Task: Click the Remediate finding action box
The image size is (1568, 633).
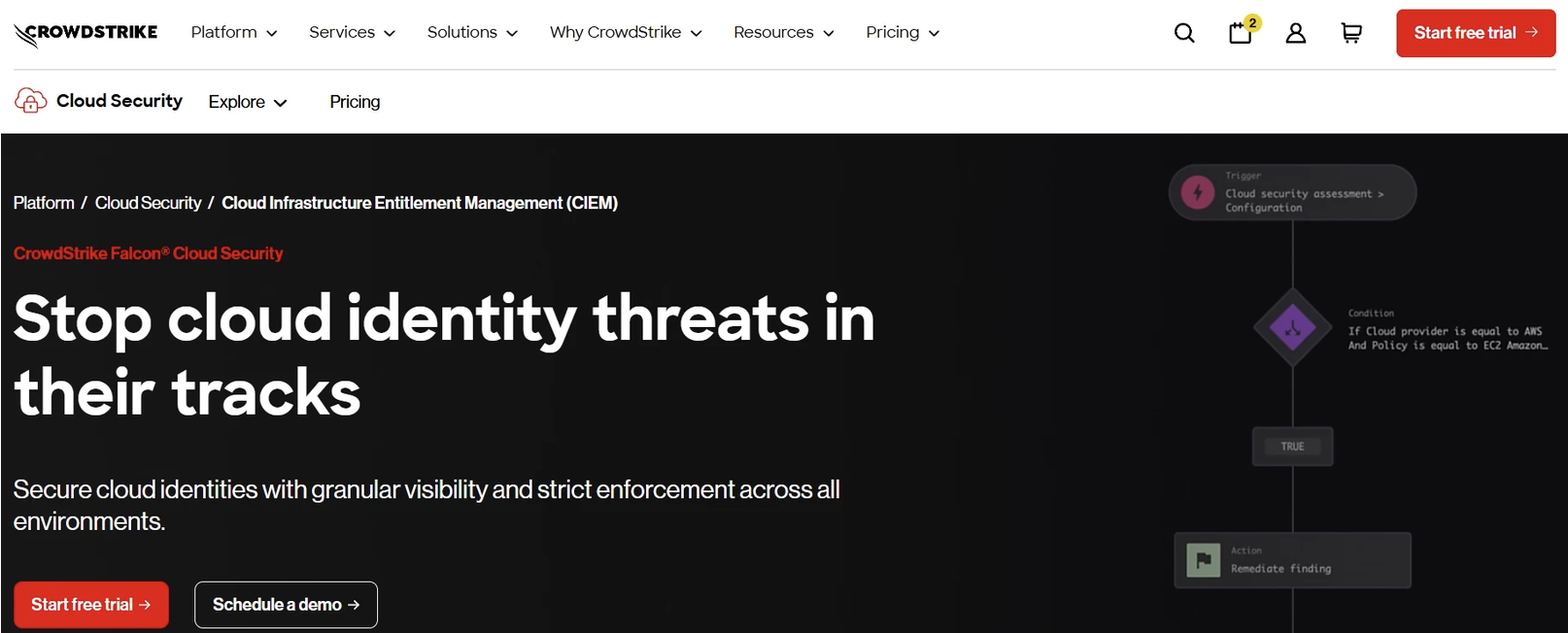Action: (1292, 560)
